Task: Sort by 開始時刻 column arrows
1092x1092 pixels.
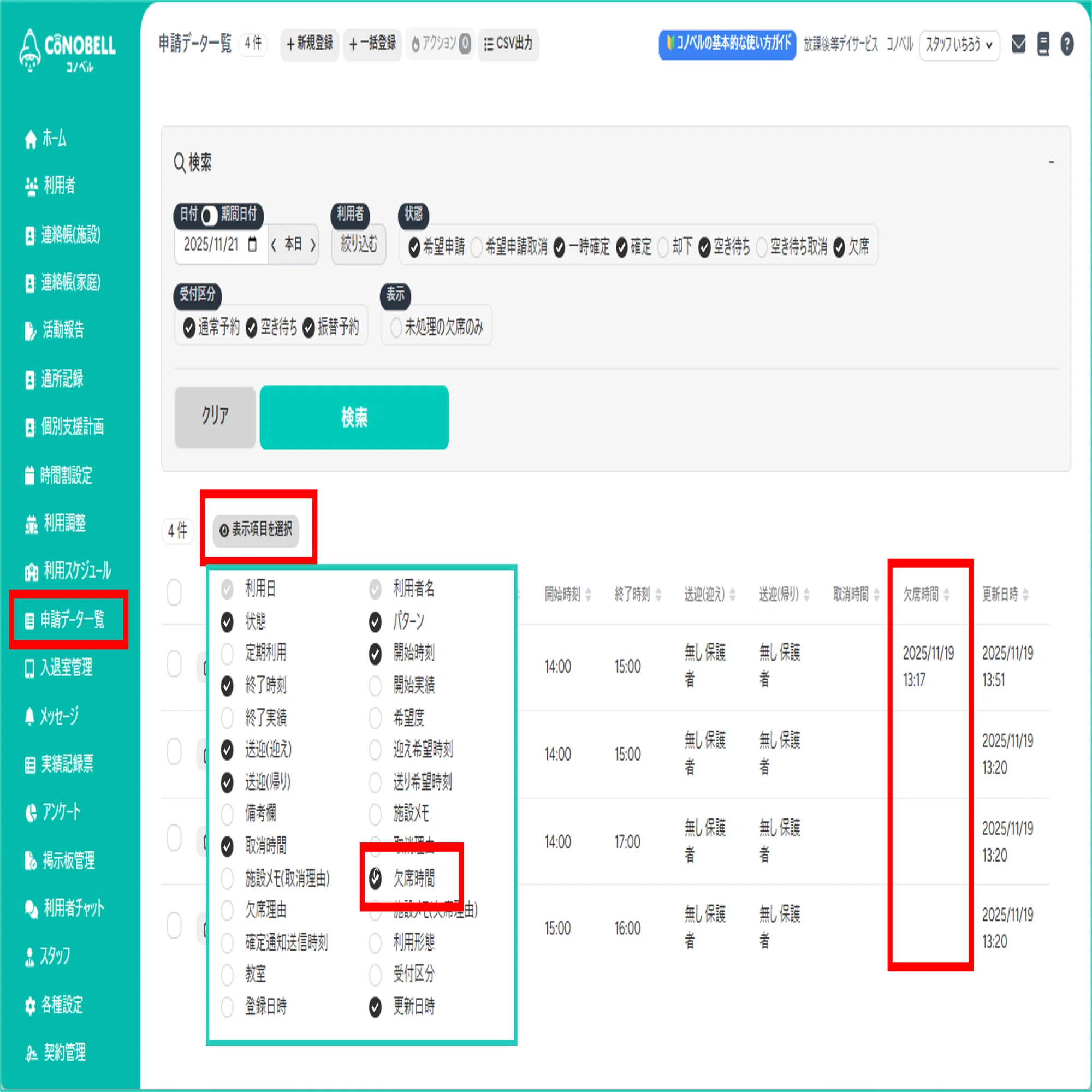Action: point(589,594)
